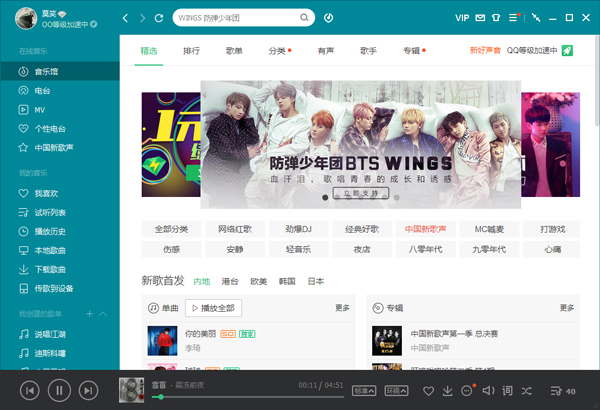Open the skin (shirt) icon
Image resolution: width=600 pixels, height=410 pixels.
tap(496, 18)
